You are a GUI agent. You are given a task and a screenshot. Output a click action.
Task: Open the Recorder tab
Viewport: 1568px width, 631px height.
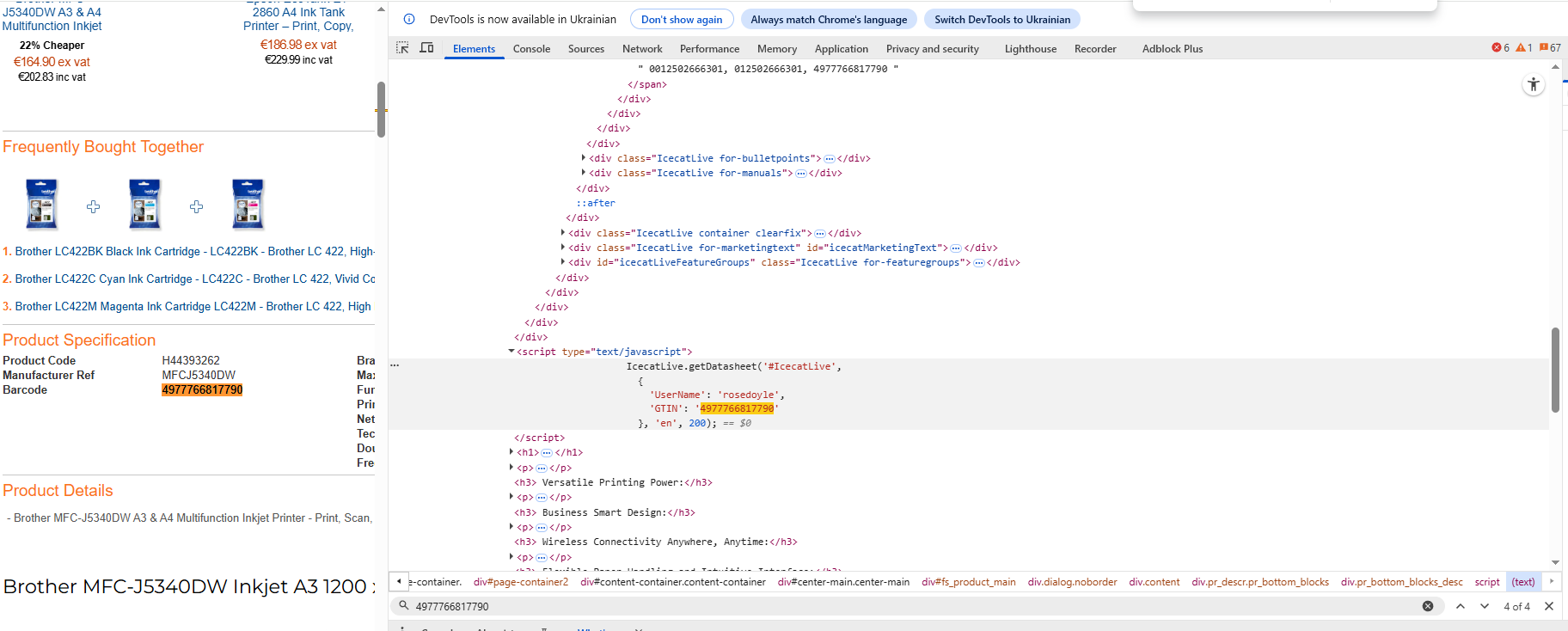[x=1095, y=49]
